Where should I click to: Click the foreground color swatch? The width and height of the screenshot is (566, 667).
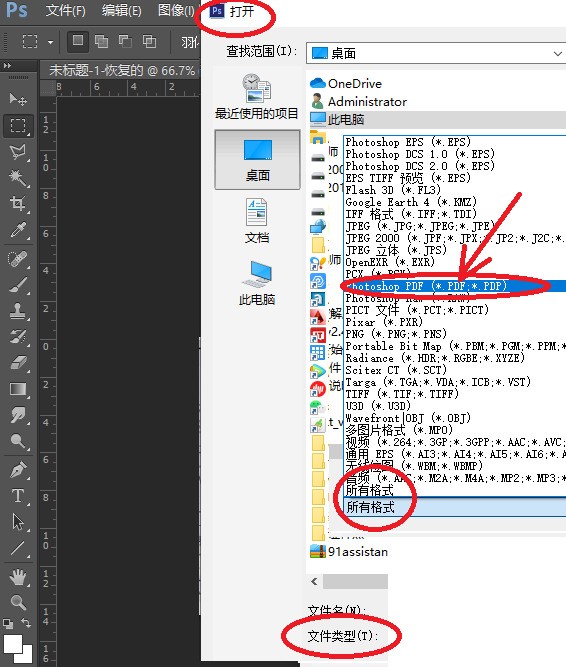pyautogui.click(x=12, y=644)
